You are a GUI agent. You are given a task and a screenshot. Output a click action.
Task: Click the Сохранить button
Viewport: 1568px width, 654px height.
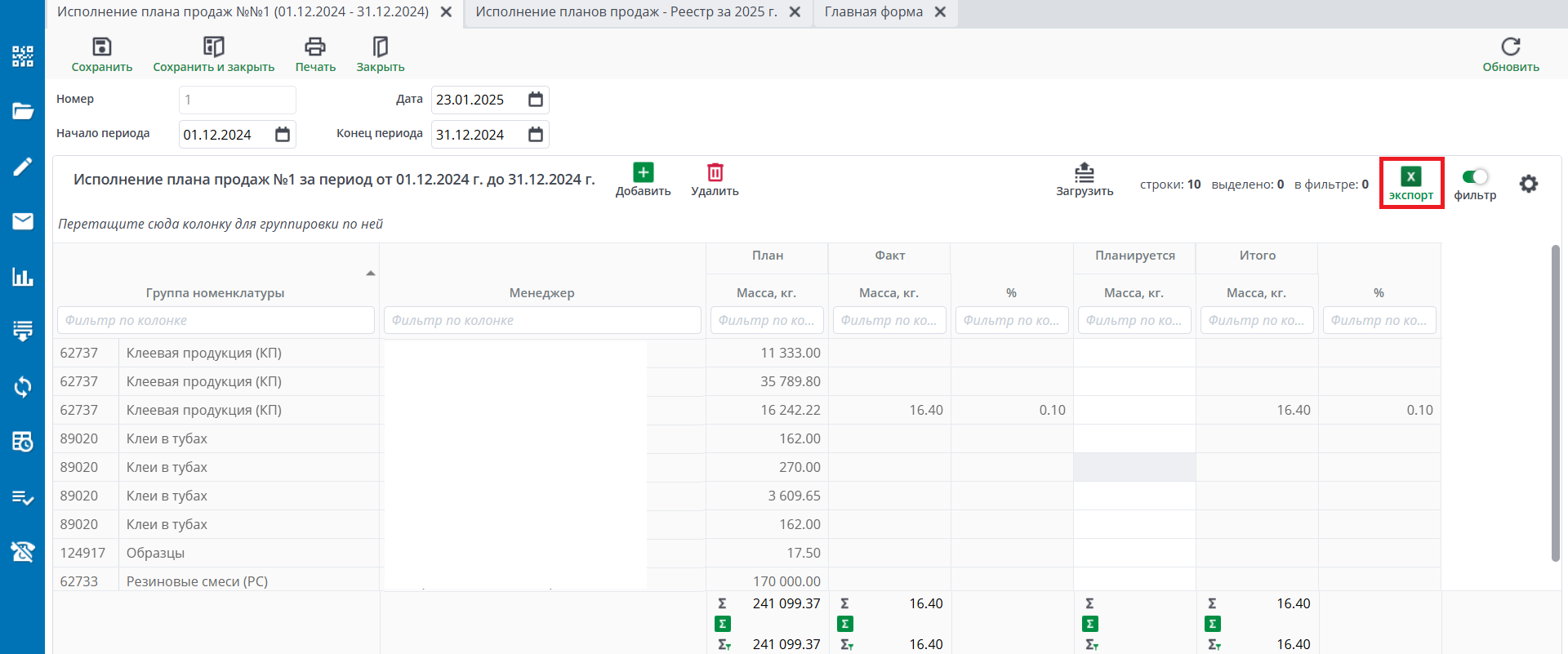click(102, 55)
